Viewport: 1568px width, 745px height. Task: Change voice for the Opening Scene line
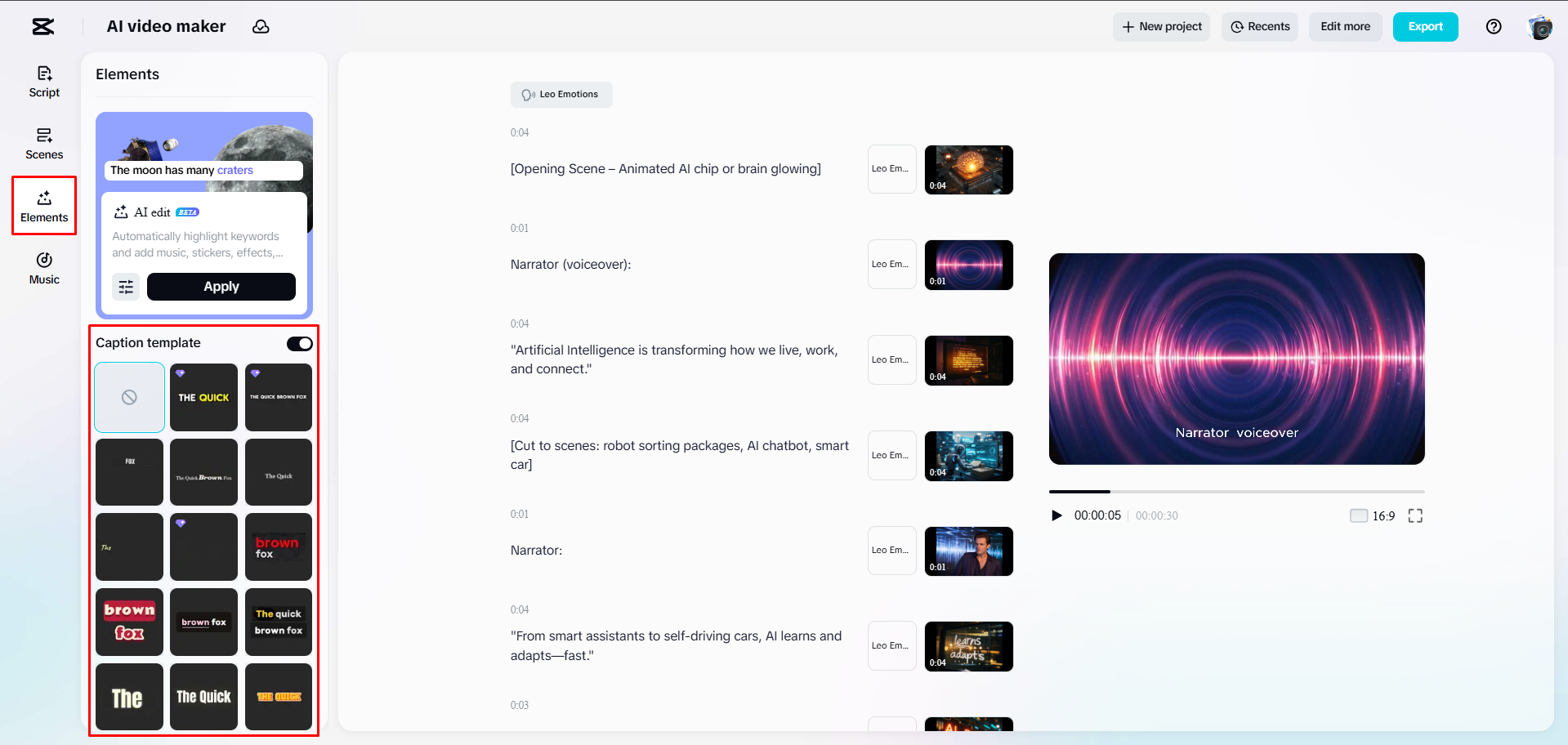click(892, 169)
